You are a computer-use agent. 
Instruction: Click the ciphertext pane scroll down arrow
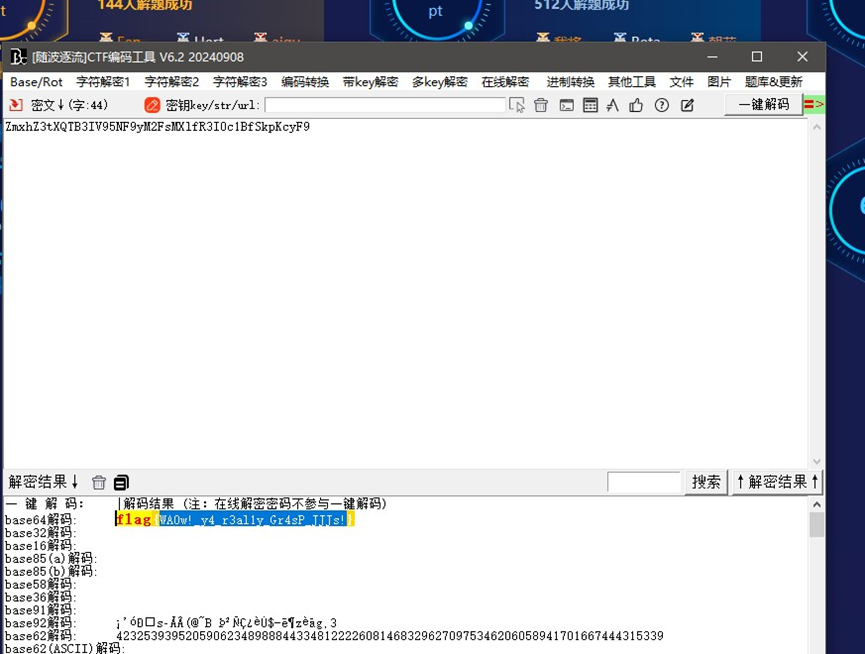tap(817, 462)
